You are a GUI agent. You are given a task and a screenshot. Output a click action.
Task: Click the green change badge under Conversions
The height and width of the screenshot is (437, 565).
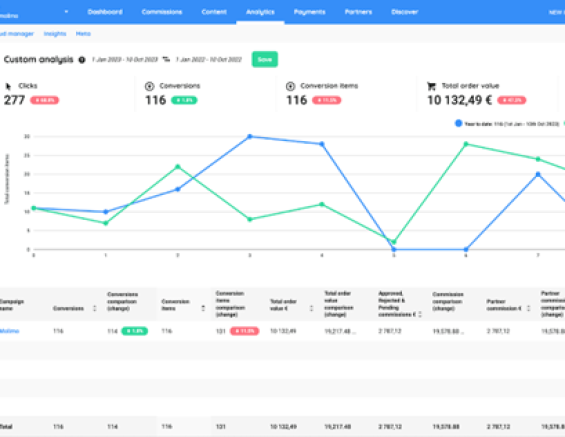tap(184, 100)
